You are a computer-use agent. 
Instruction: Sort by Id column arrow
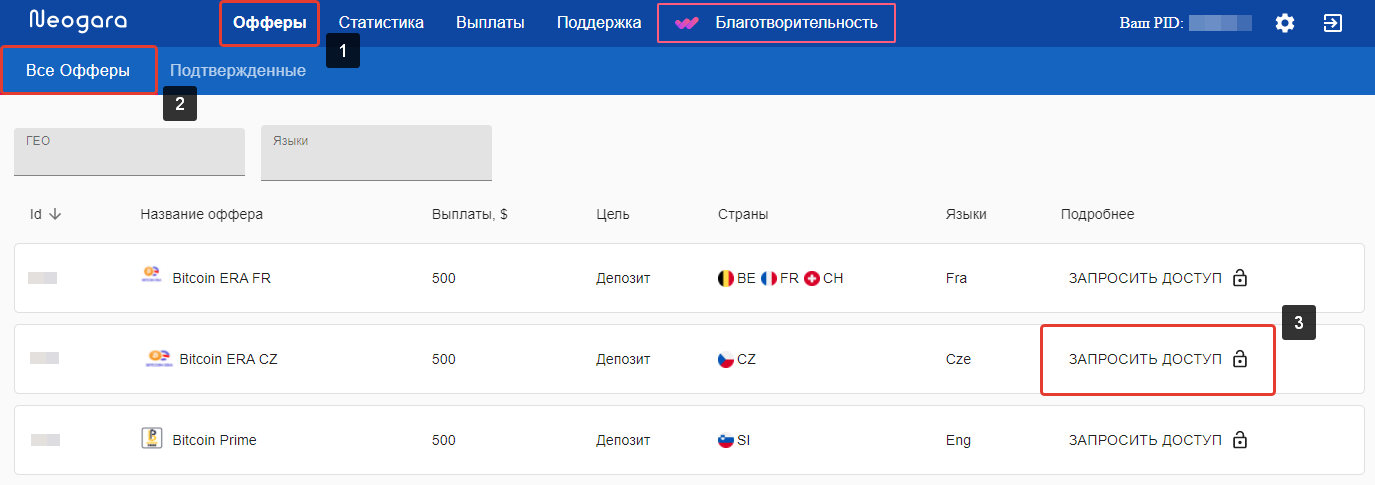55,214
